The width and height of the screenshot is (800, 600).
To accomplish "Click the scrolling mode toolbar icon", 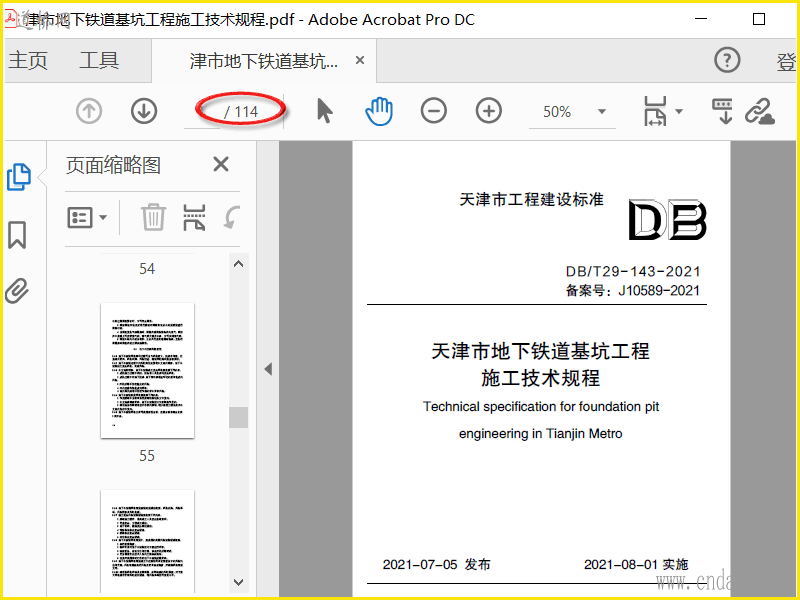I will click(722, 111).
